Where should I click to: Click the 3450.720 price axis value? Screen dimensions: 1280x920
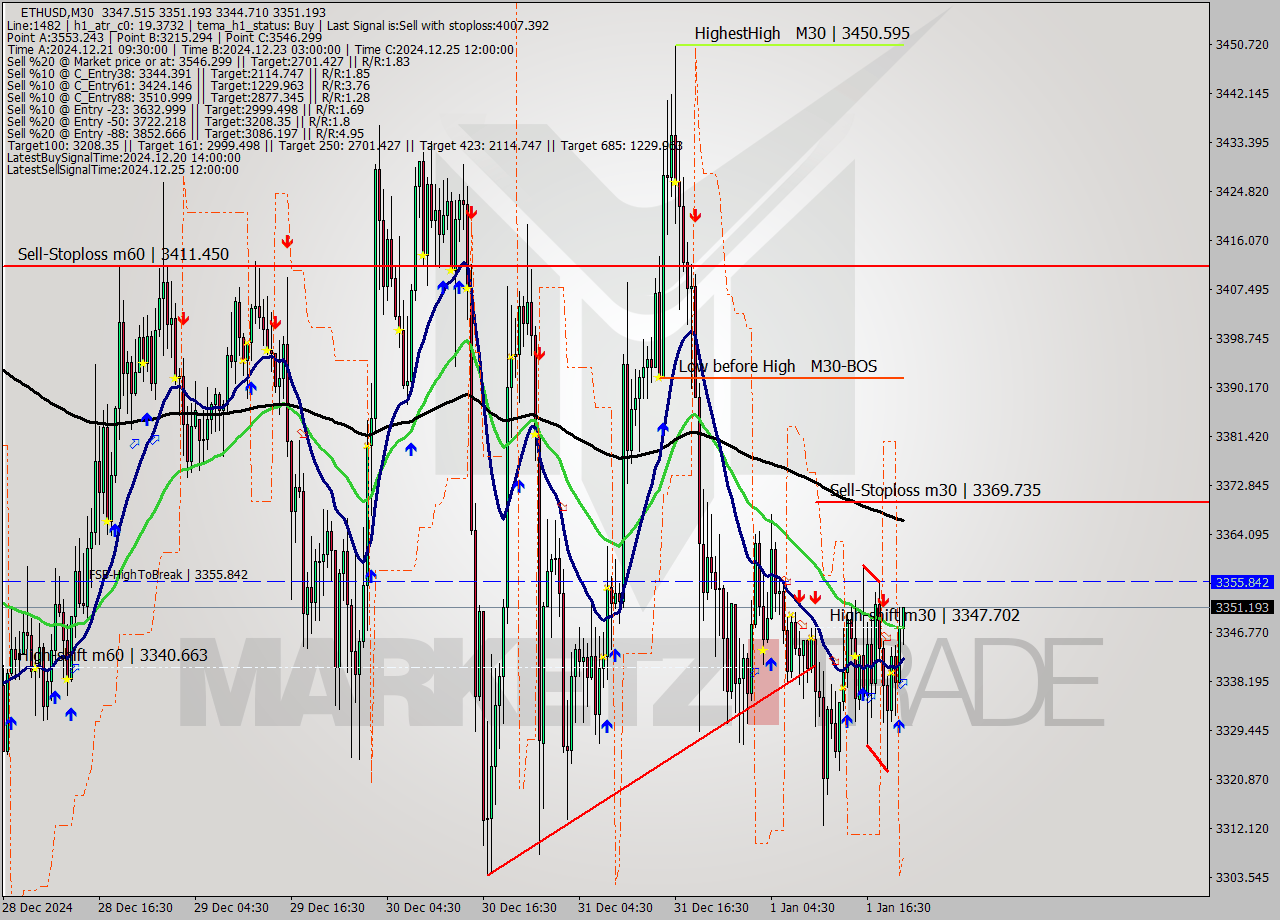(1241, 44)
